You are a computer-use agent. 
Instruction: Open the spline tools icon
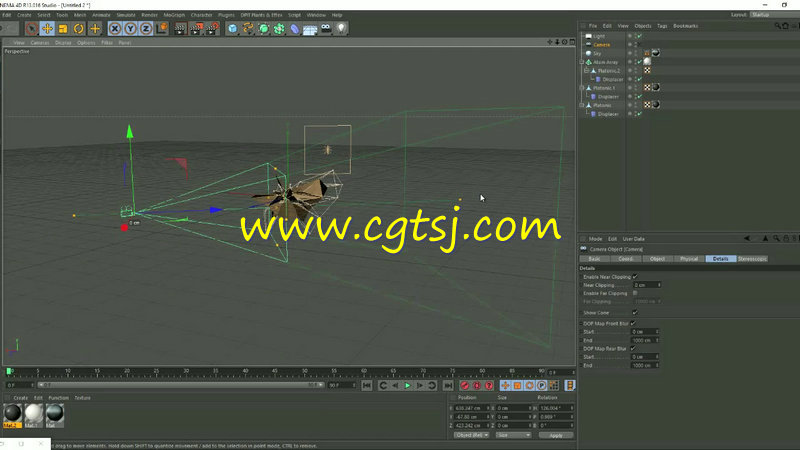(248, 29)
